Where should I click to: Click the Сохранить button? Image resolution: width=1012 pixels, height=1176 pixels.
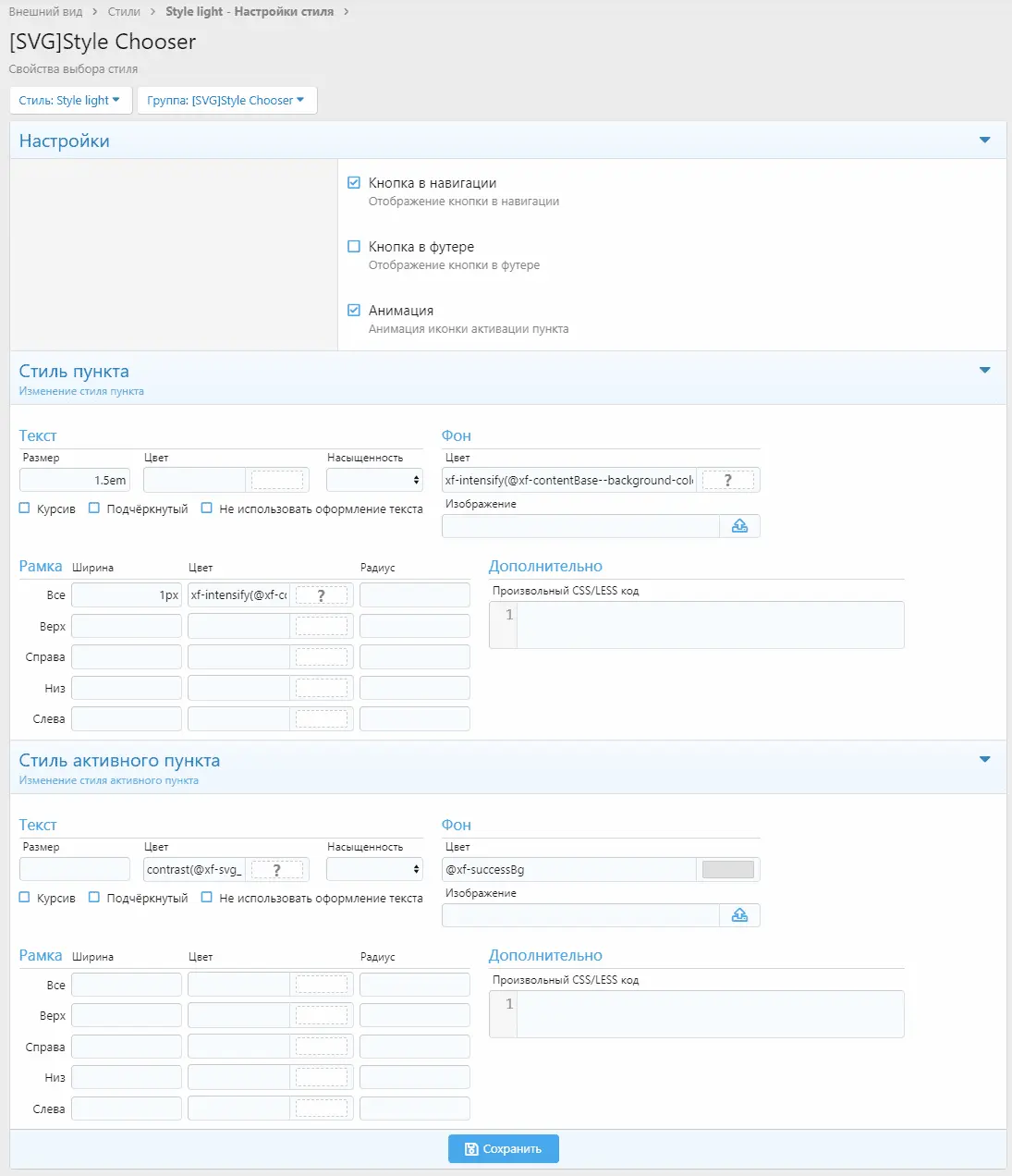coord(504,1148)
